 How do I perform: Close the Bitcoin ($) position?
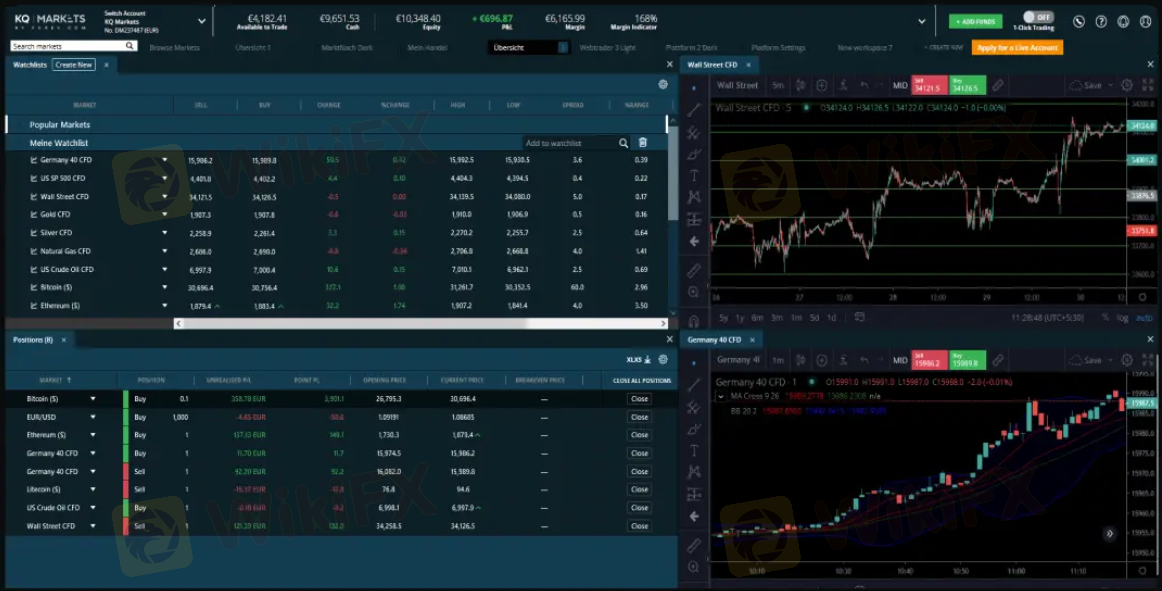639,399
